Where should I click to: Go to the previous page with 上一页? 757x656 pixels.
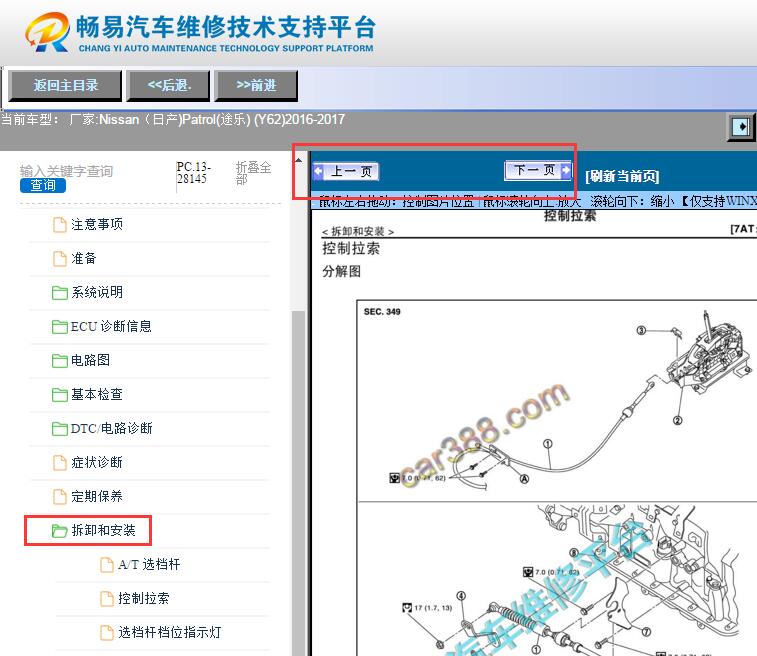(346, 171)
